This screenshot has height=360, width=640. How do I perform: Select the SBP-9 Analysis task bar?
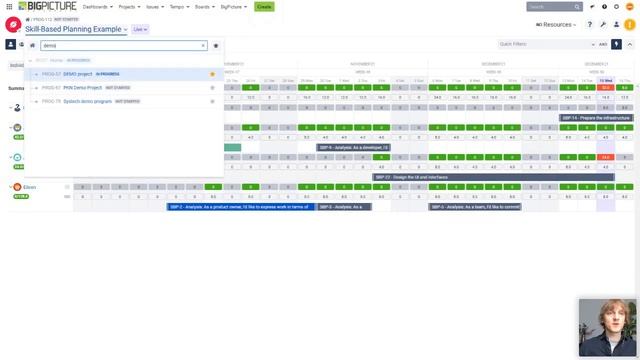click(x=353, y=147)
